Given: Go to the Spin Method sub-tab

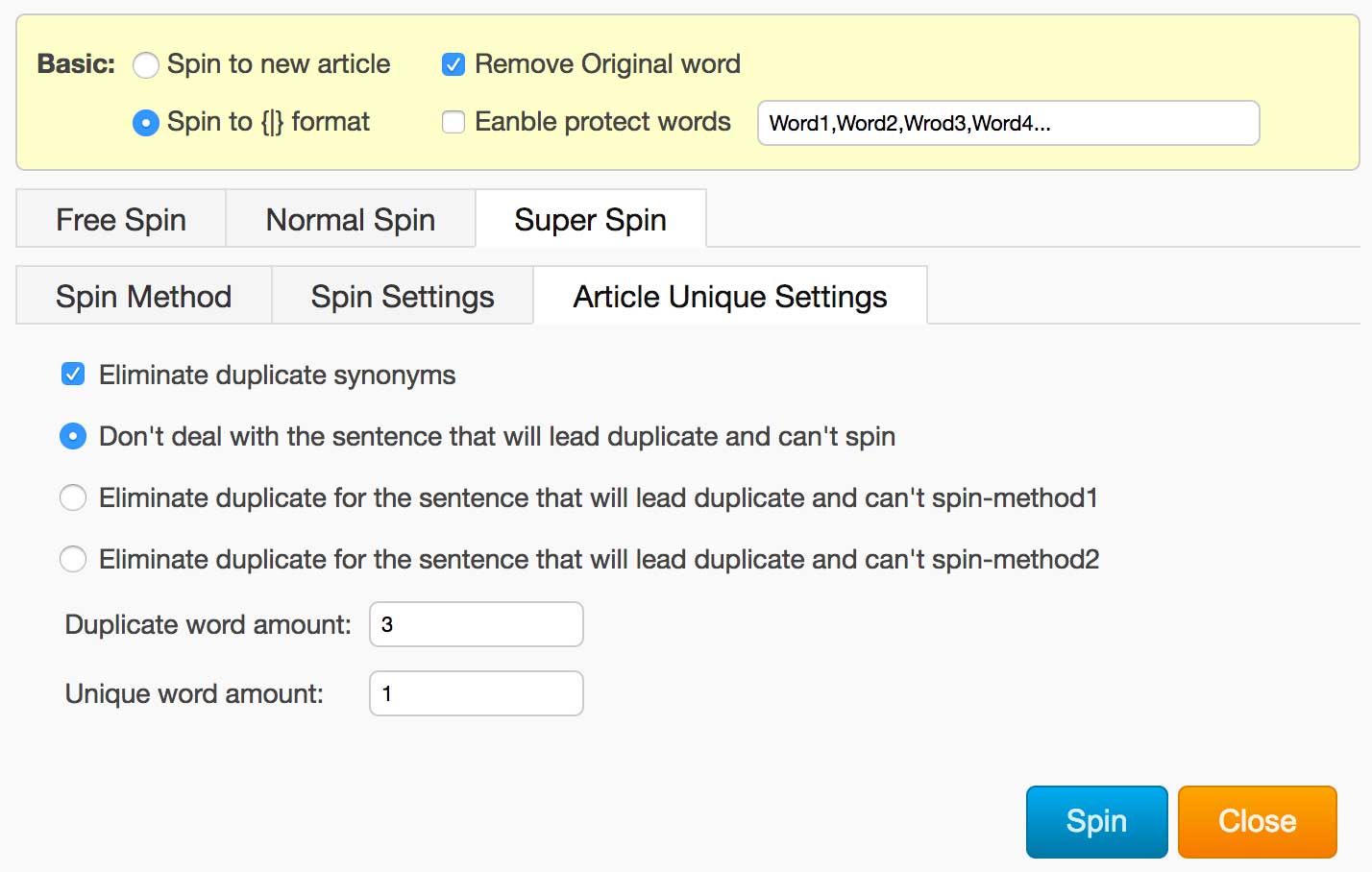Looking at the screenshot, I should pos(144,297).
